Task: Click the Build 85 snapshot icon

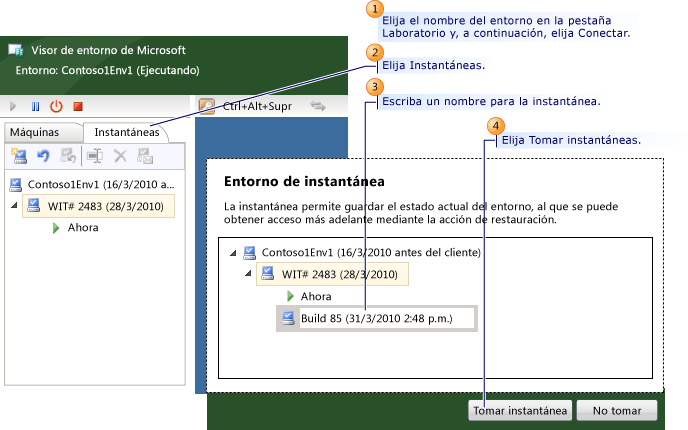Action: (x=288, y=318)
